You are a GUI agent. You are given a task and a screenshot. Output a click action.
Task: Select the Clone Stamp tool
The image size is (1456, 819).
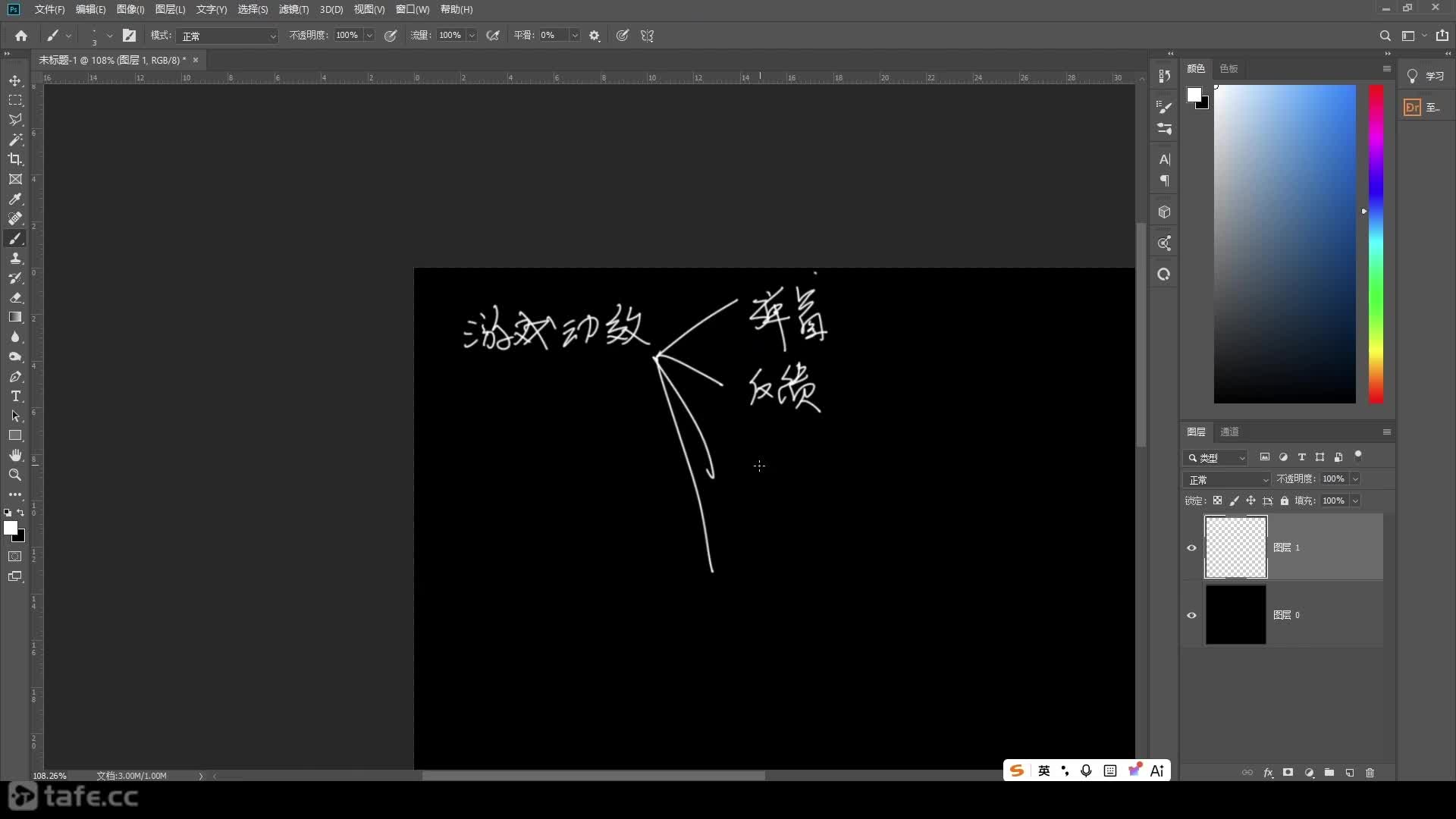[15, 258]
